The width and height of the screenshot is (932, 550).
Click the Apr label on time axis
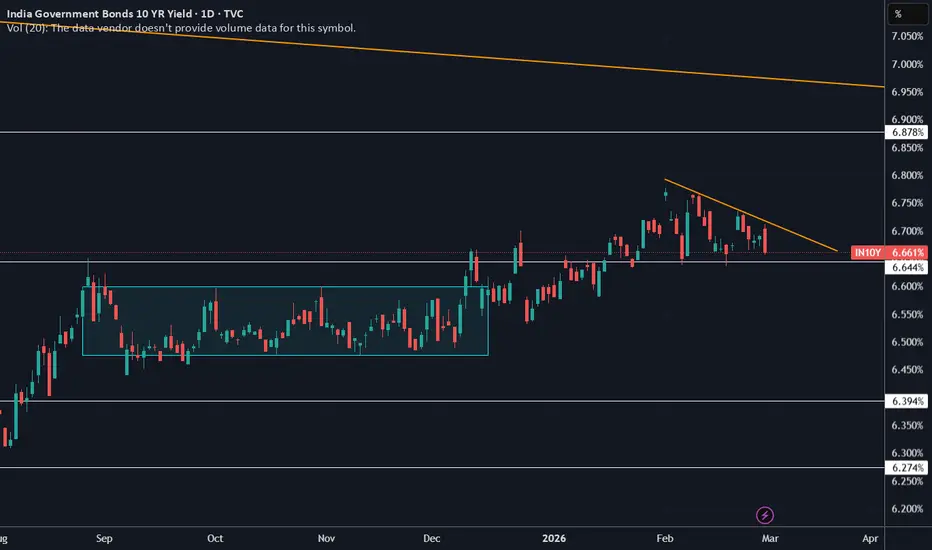870,538
